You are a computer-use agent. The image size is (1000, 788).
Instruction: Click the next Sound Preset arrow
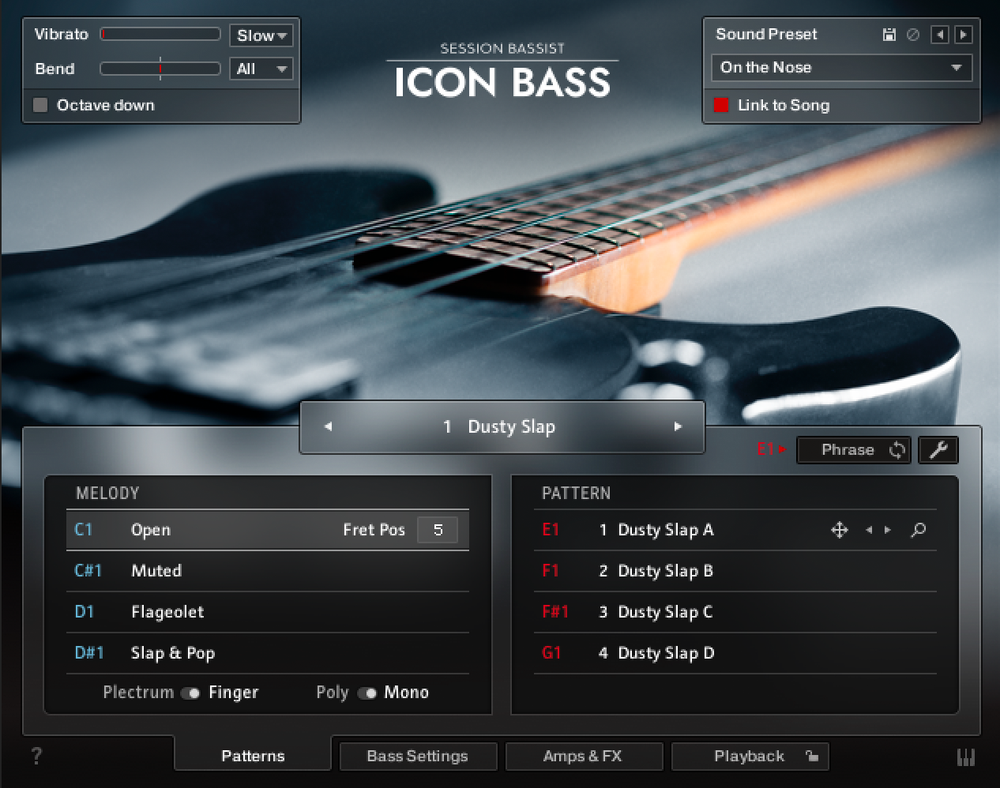click(x=961, y=34)
